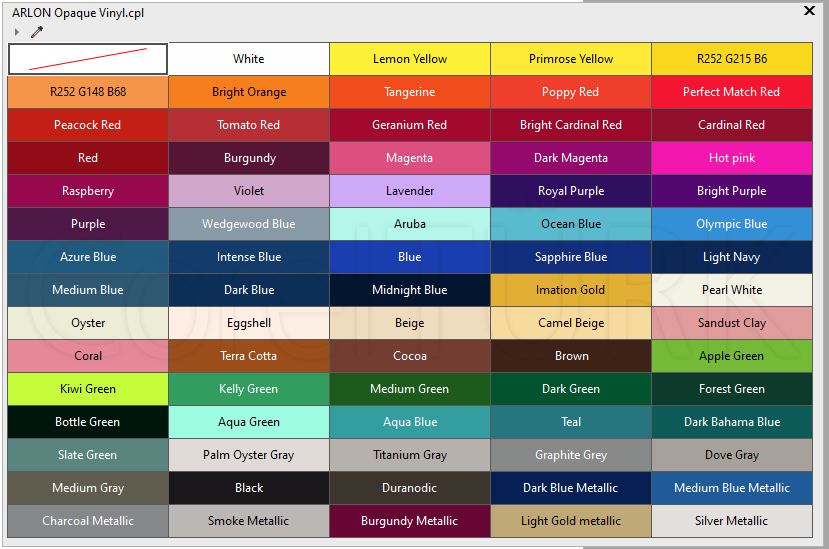Choose the Coral swatch
829x549 pixels.
click(88, 356)
